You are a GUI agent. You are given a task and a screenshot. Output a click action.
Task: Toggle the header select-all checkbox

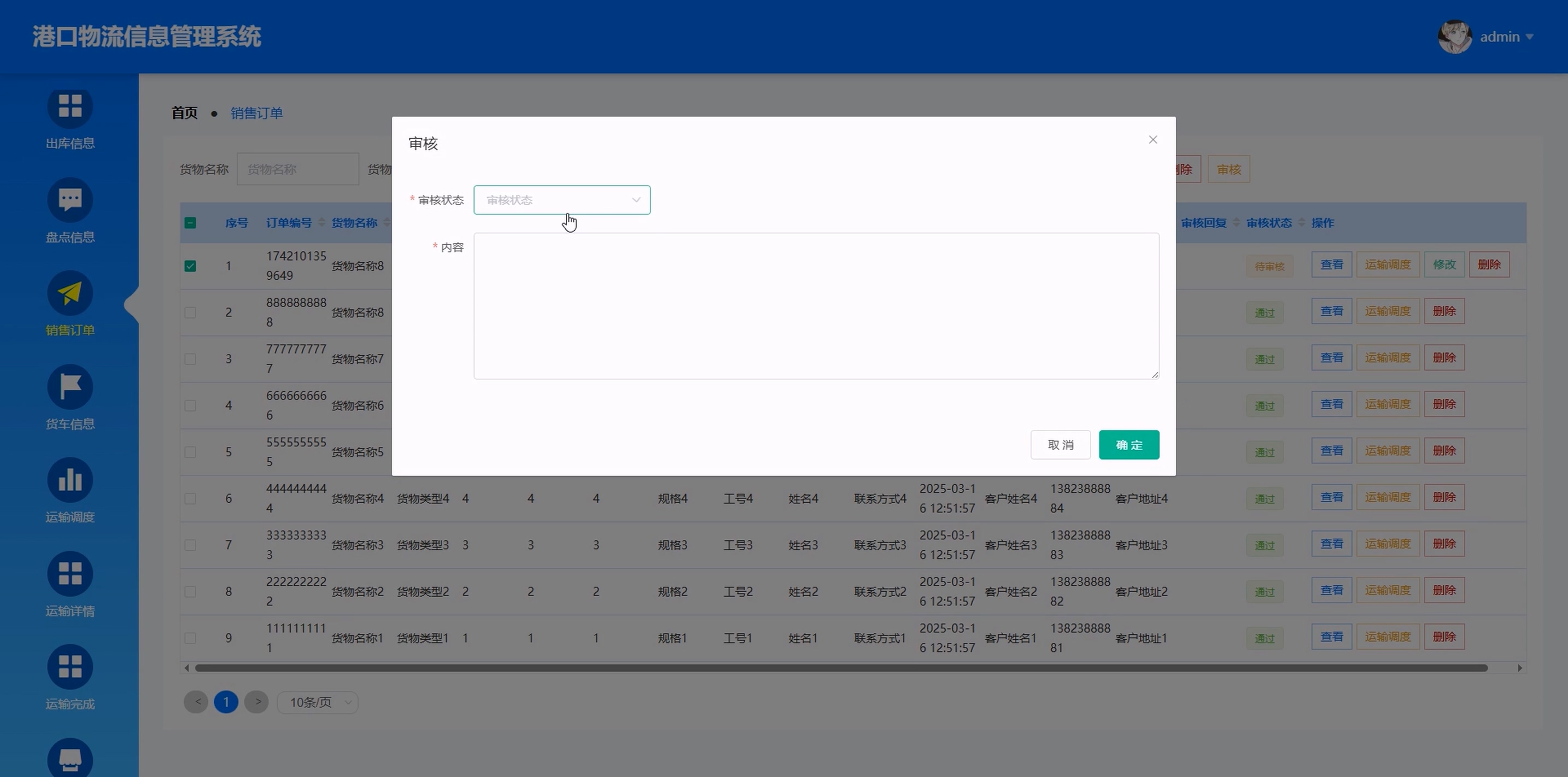click(190, 223)
